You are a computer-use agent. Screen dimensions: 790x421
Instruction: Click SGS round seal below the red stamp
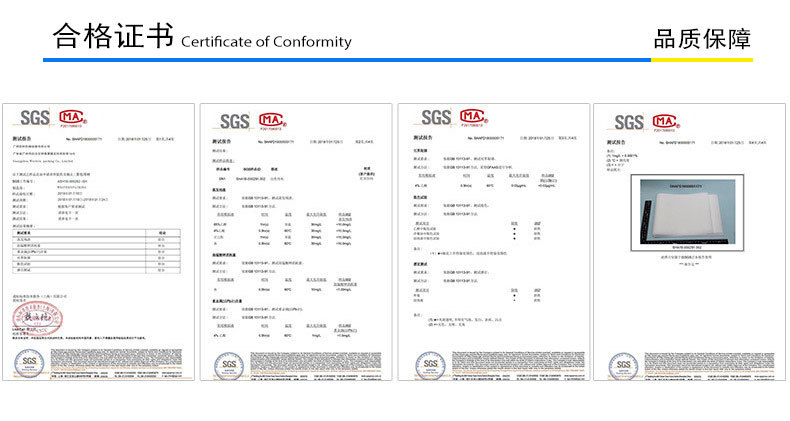click(x=29, y=363)
